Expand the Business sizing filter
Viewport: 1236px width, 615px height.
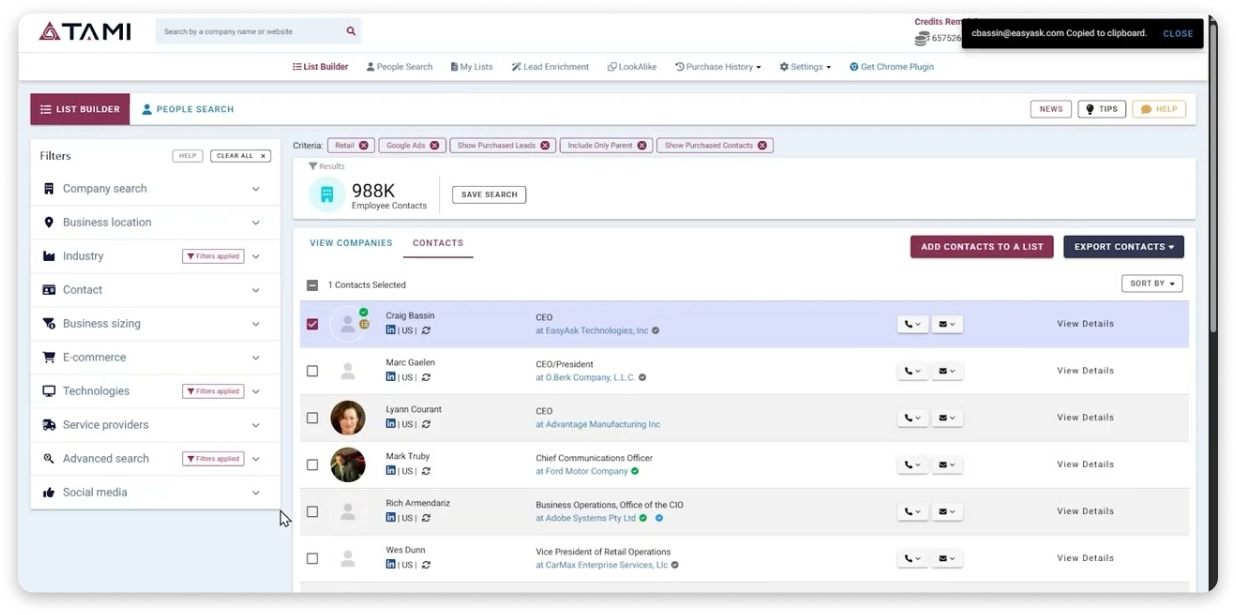click(x=155, y=324)
